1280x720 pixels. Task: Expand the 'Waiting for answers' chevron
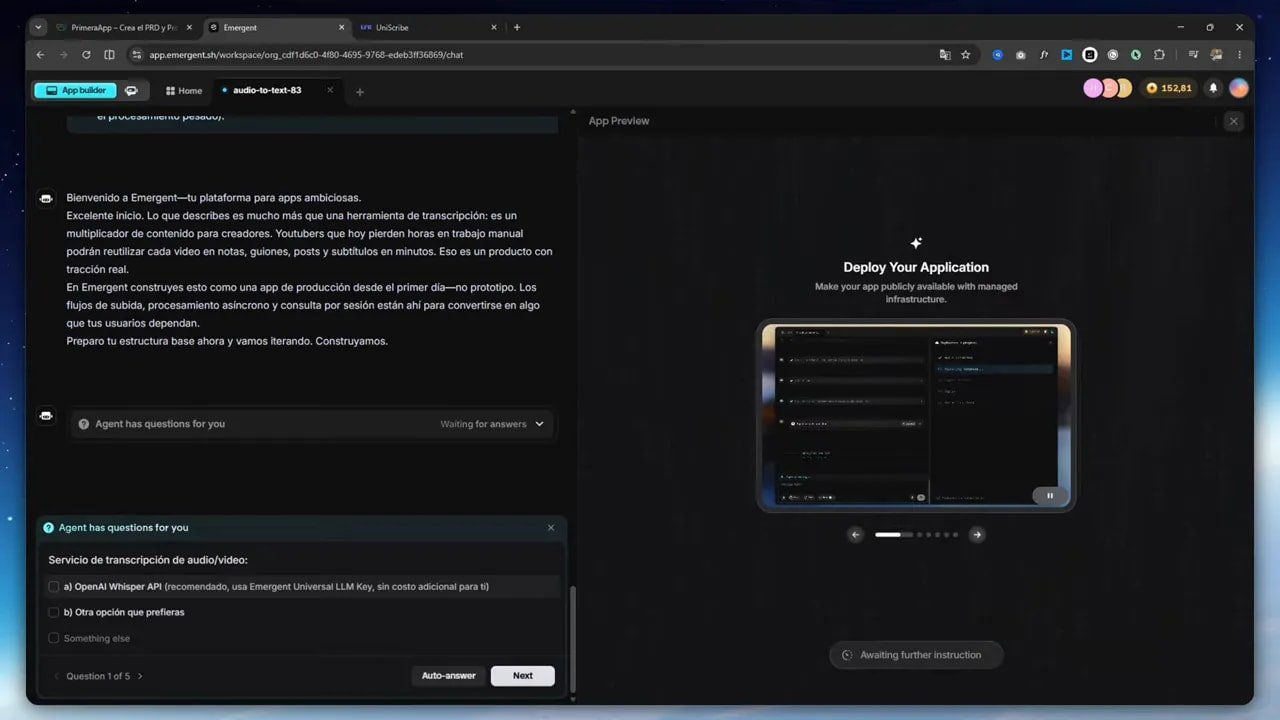pyautogui.click(x=539, y=424)
